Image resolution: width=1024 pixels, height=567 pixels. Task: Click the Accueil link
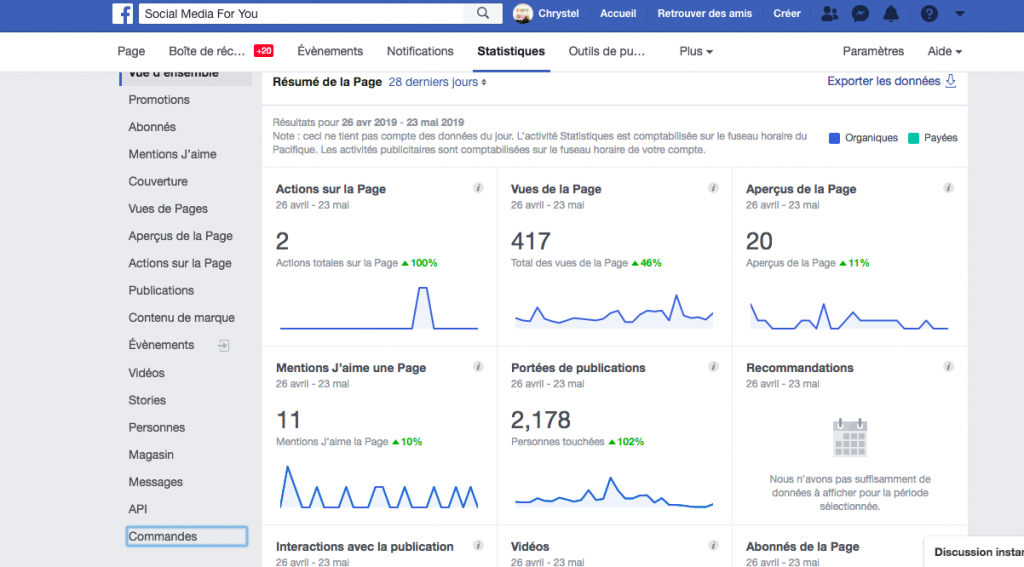618,13
